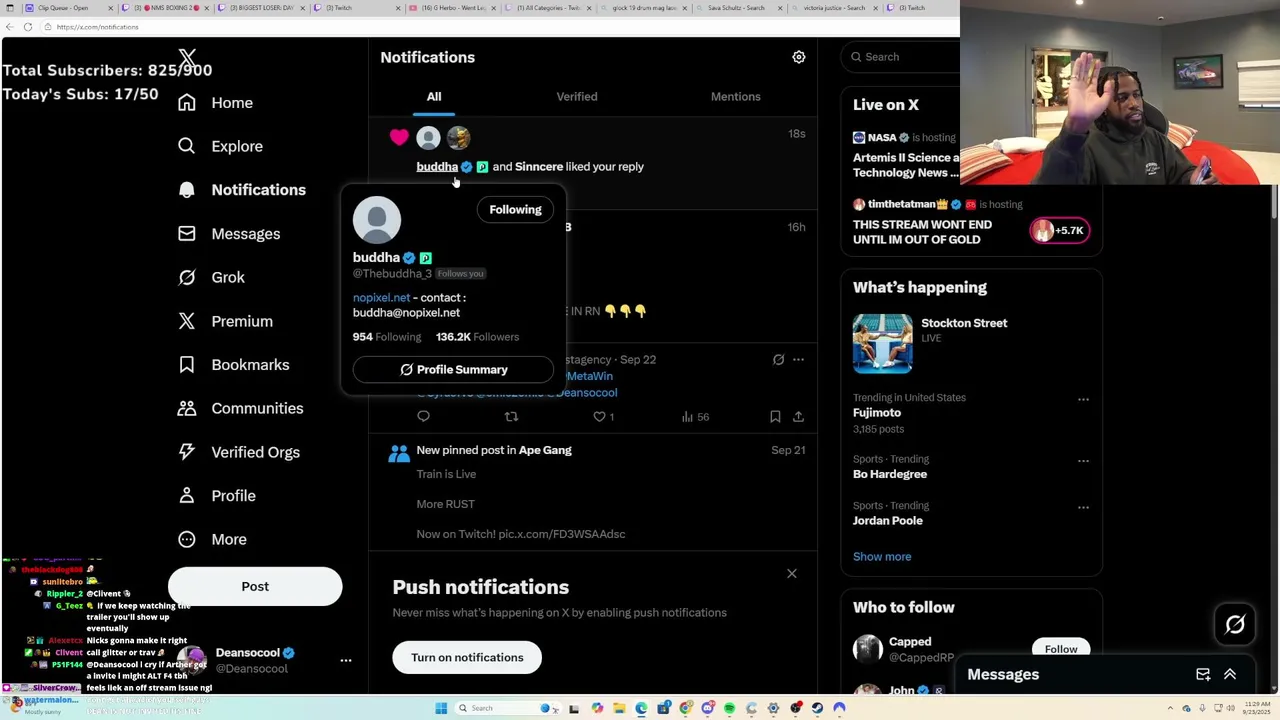
Task: Open the NASA Artemis II live broadcast
Action: click(x=906, y=156)
